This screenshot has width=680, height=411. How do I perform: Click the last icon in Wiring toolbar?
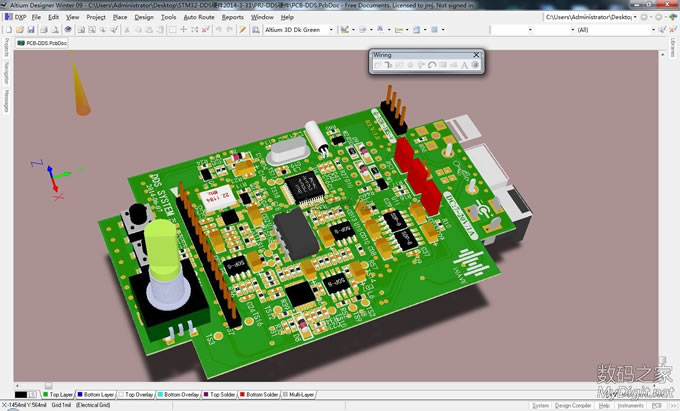click(x=475, y=65)
